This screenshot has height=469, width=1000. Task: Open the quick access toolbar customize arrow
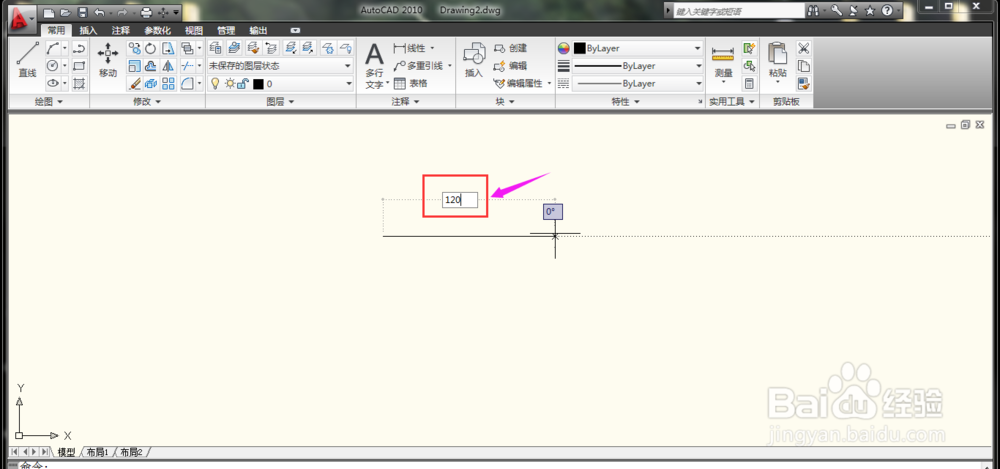pos(176,12)
